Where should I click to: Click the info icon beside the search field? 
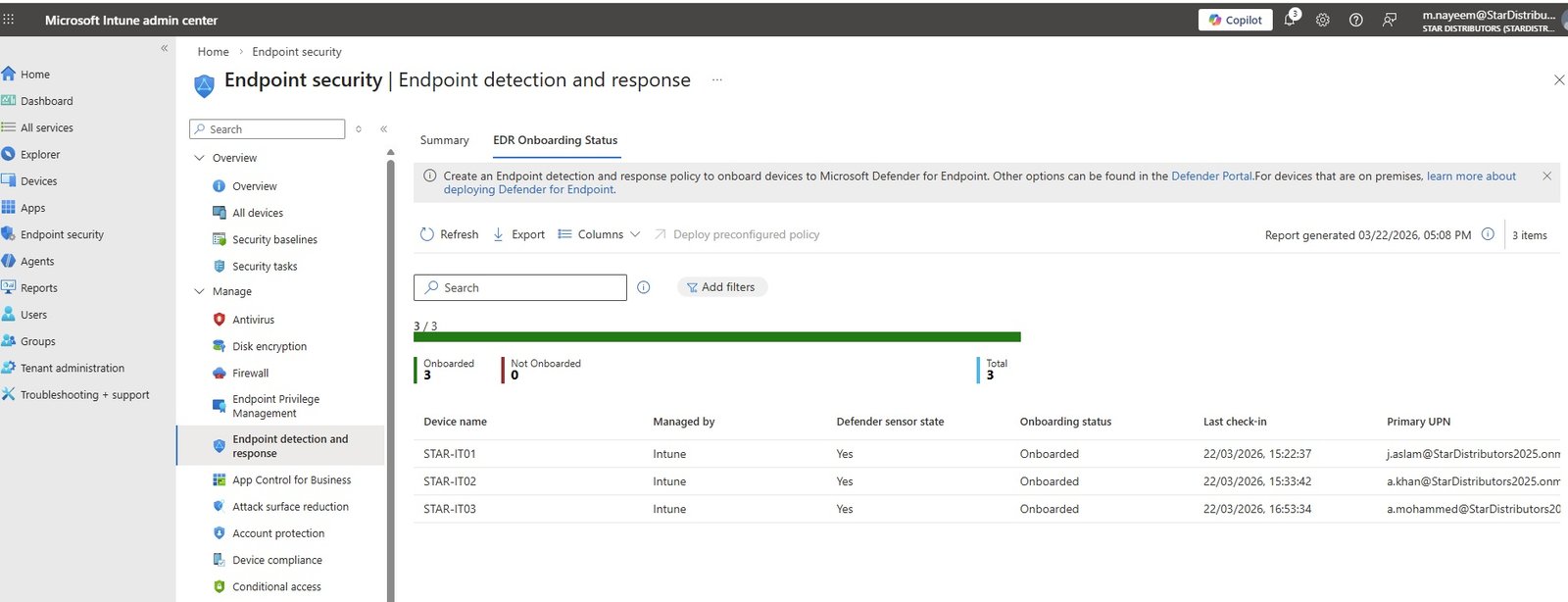(x=644, y=287)
